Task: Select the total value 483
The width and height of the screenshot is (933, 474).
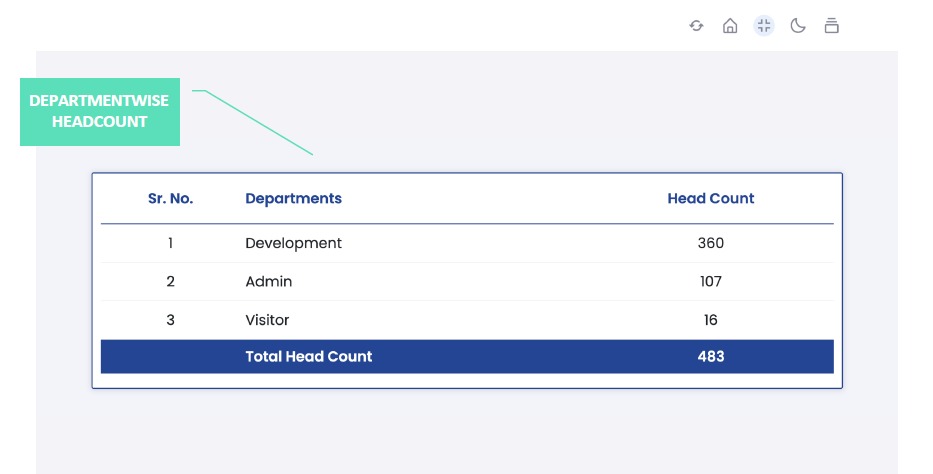Action: [x=710, y=356]
